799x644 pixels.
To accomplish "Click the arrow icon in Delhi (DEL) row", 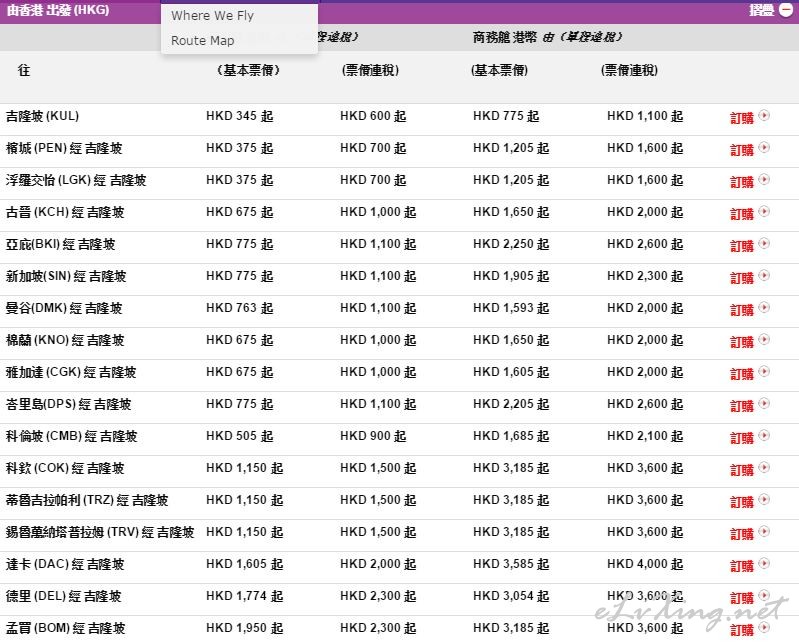I will [764, 596].
